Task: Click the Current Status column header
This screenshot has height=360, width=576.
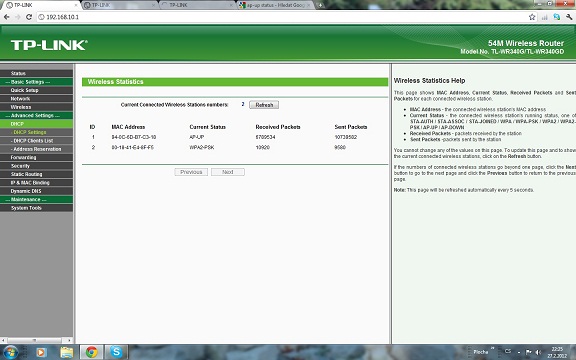Action: [208, 127]
